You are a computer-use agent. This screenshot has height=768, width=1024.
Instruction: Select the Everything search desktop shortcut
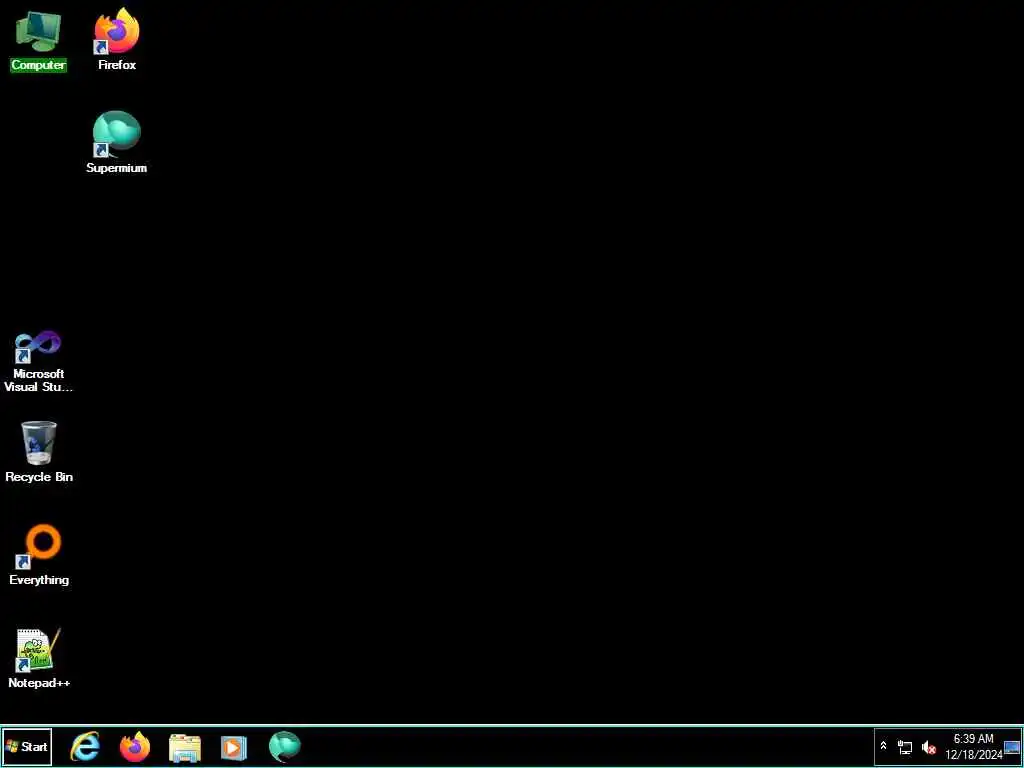point(39,555)
